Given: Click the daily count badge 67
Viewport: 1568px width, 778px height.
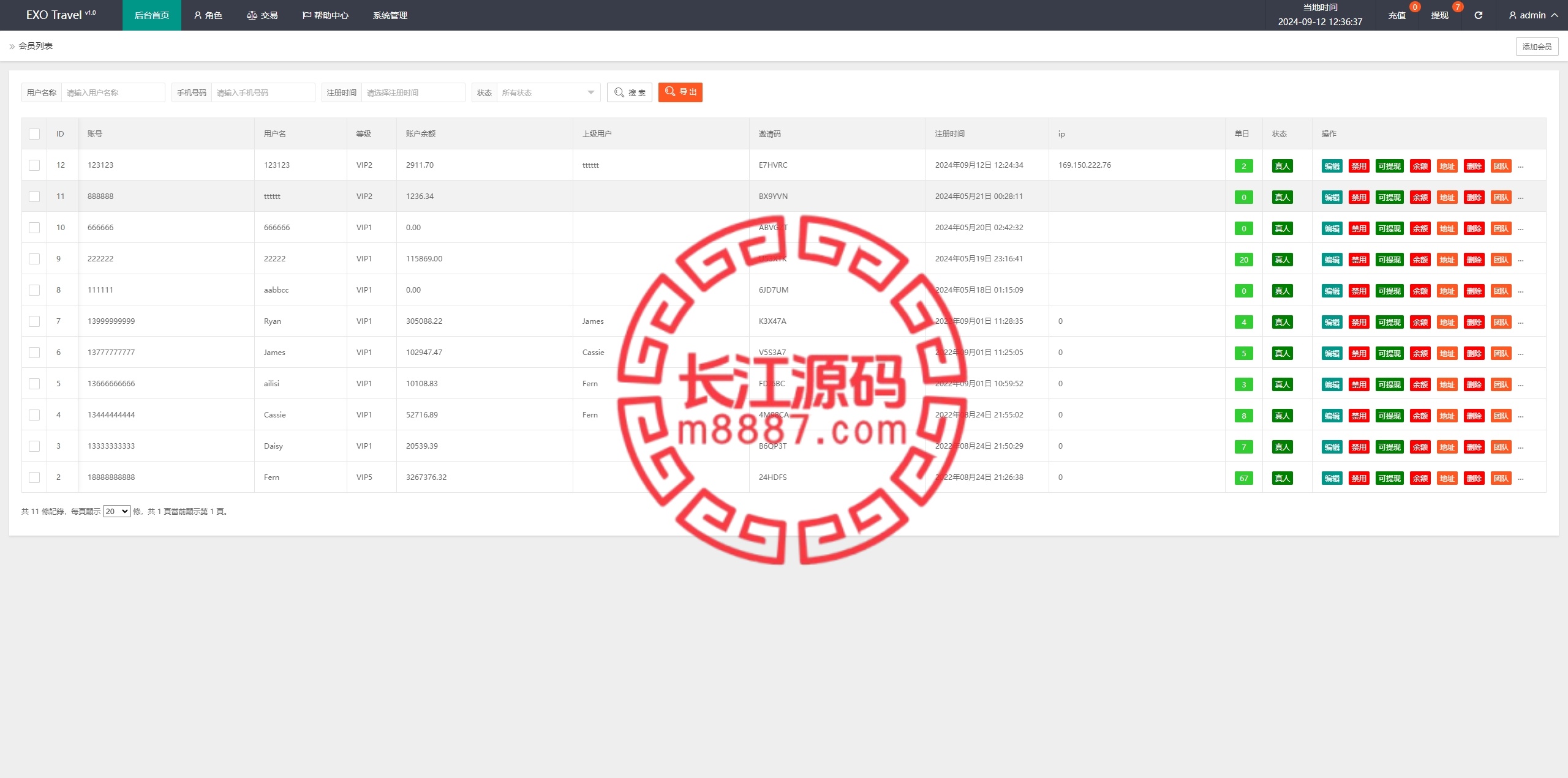Looking at the screenshot, I should [x=1243, y=478].
